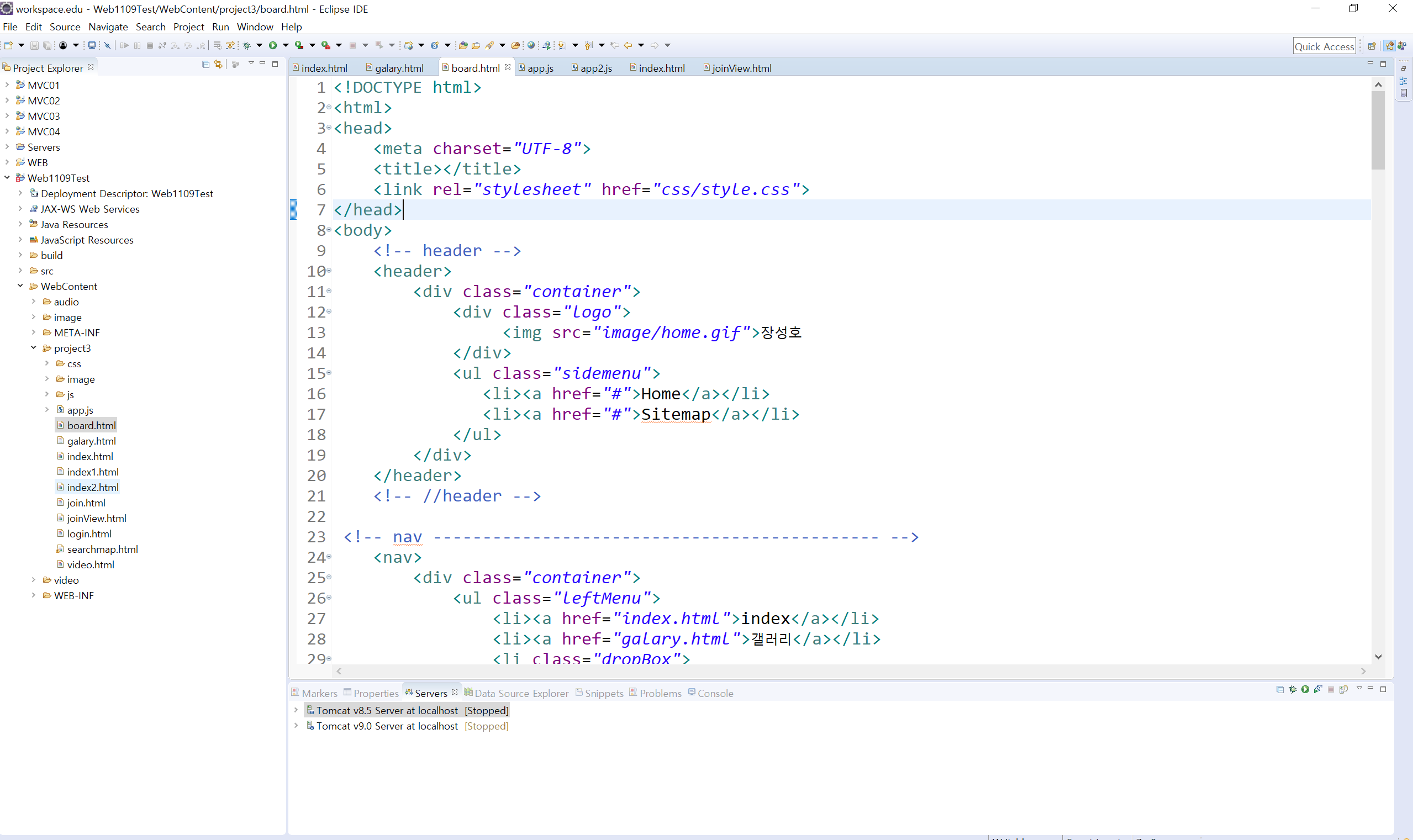Switch to the Java EE perspective icon
This screenshot has width=1413, height=840.
(1389, 46)
